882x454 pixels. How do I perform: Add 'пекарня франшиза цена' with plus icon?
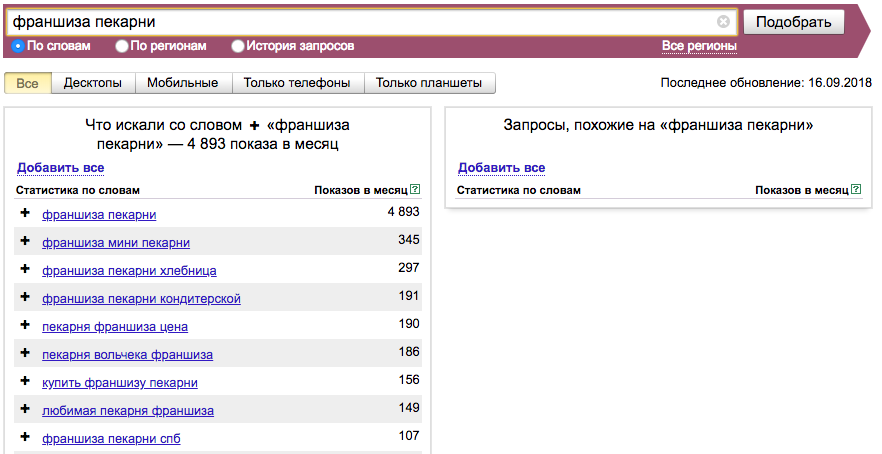coord(25,325)
